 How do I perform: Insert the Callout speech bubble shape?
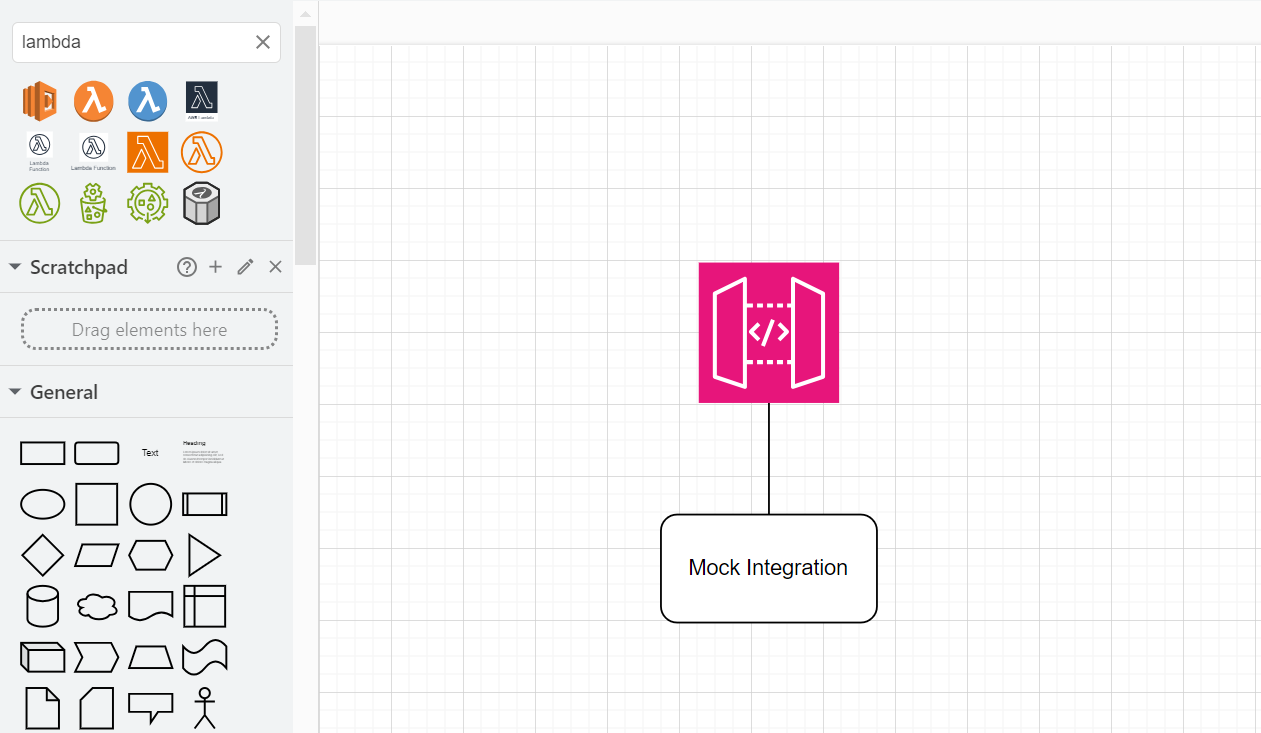pyautogui.click(x=151, y=708)
